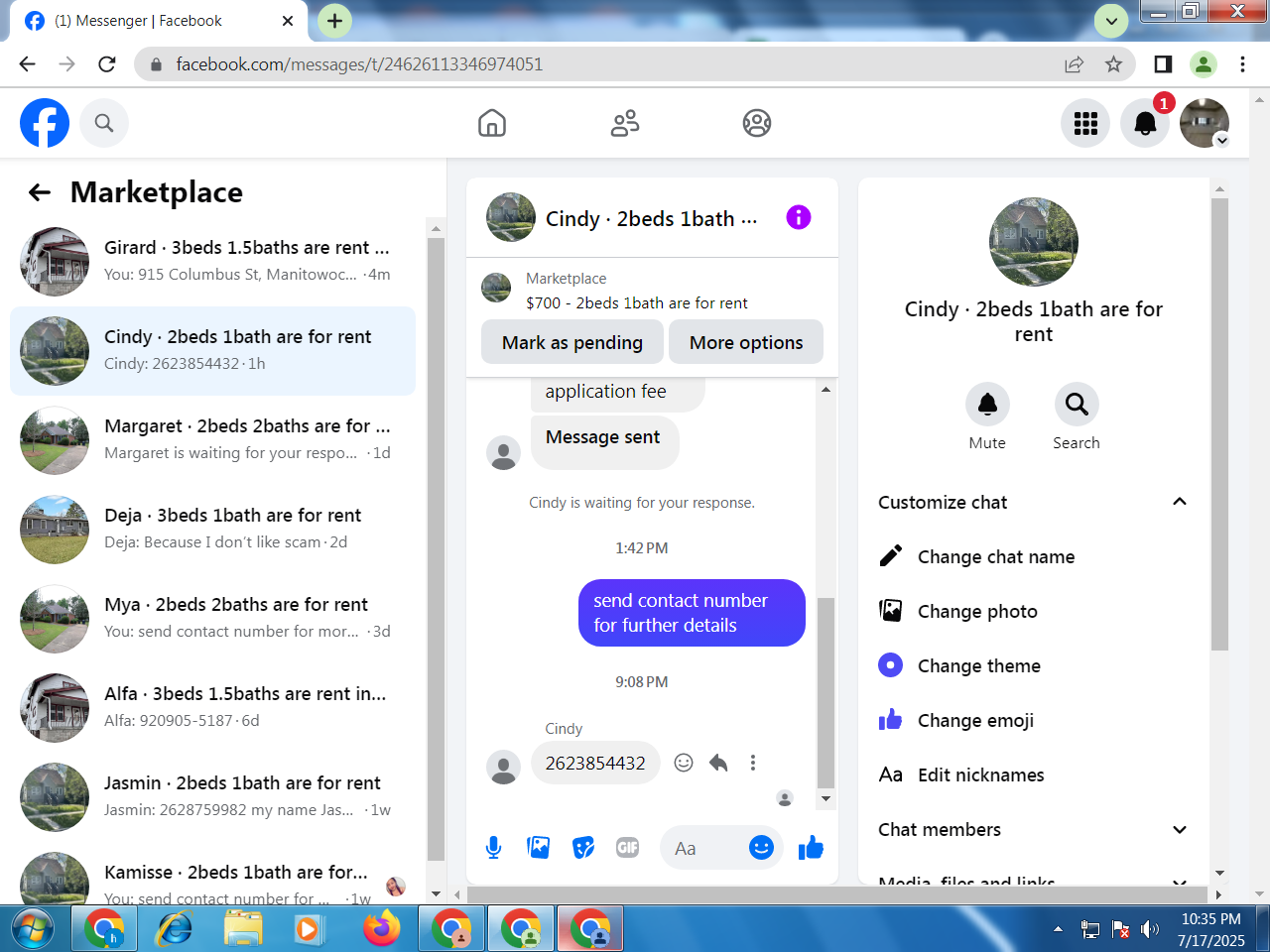Reply to the 2623854432 message
The width and height of the screenshot is (1270, 952).
pos(718,763)
